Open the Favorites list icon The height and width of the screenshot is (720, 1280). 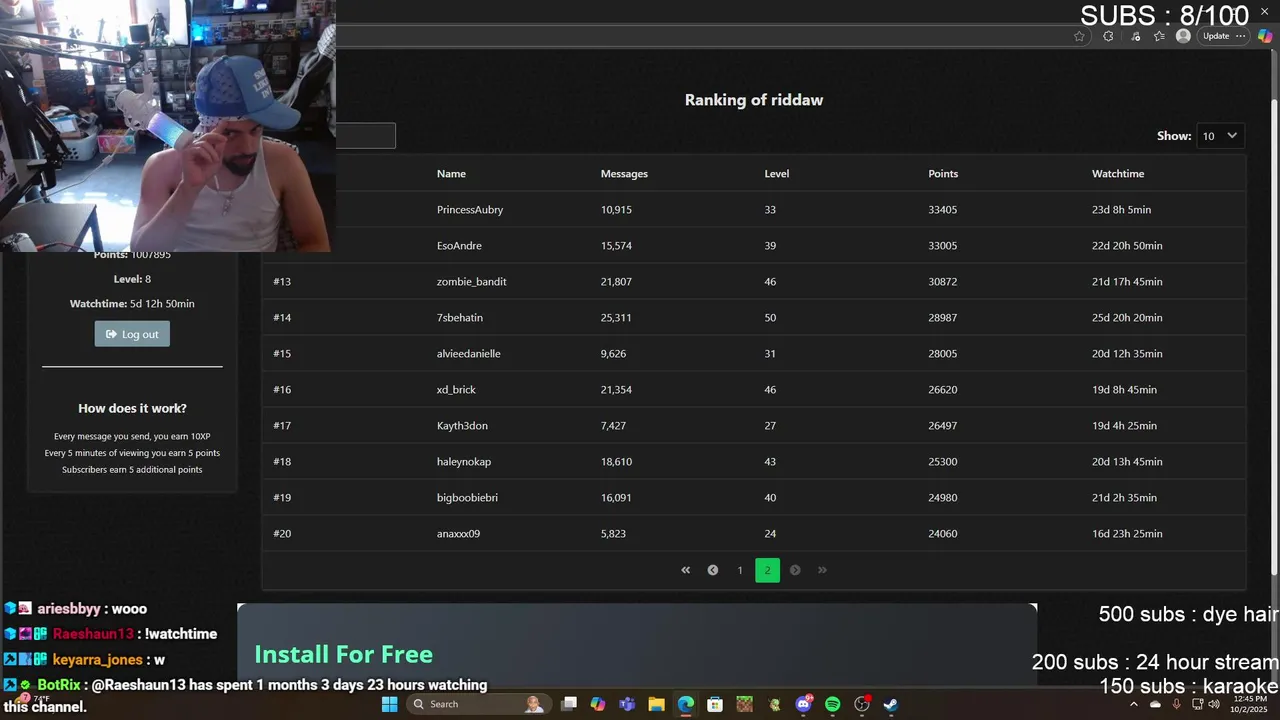(x=1159, y=36)
